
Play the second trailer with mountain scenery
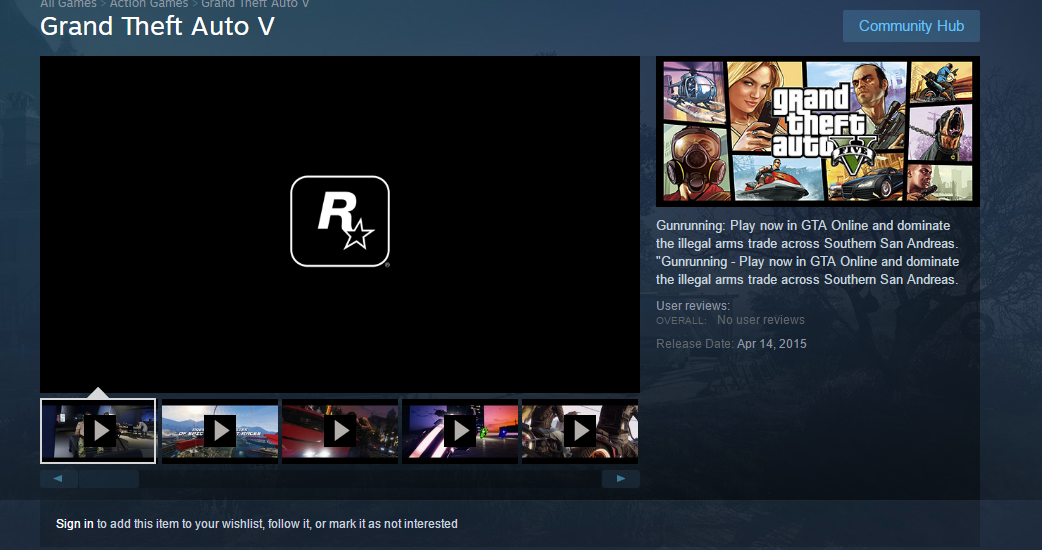pos(220,431)
